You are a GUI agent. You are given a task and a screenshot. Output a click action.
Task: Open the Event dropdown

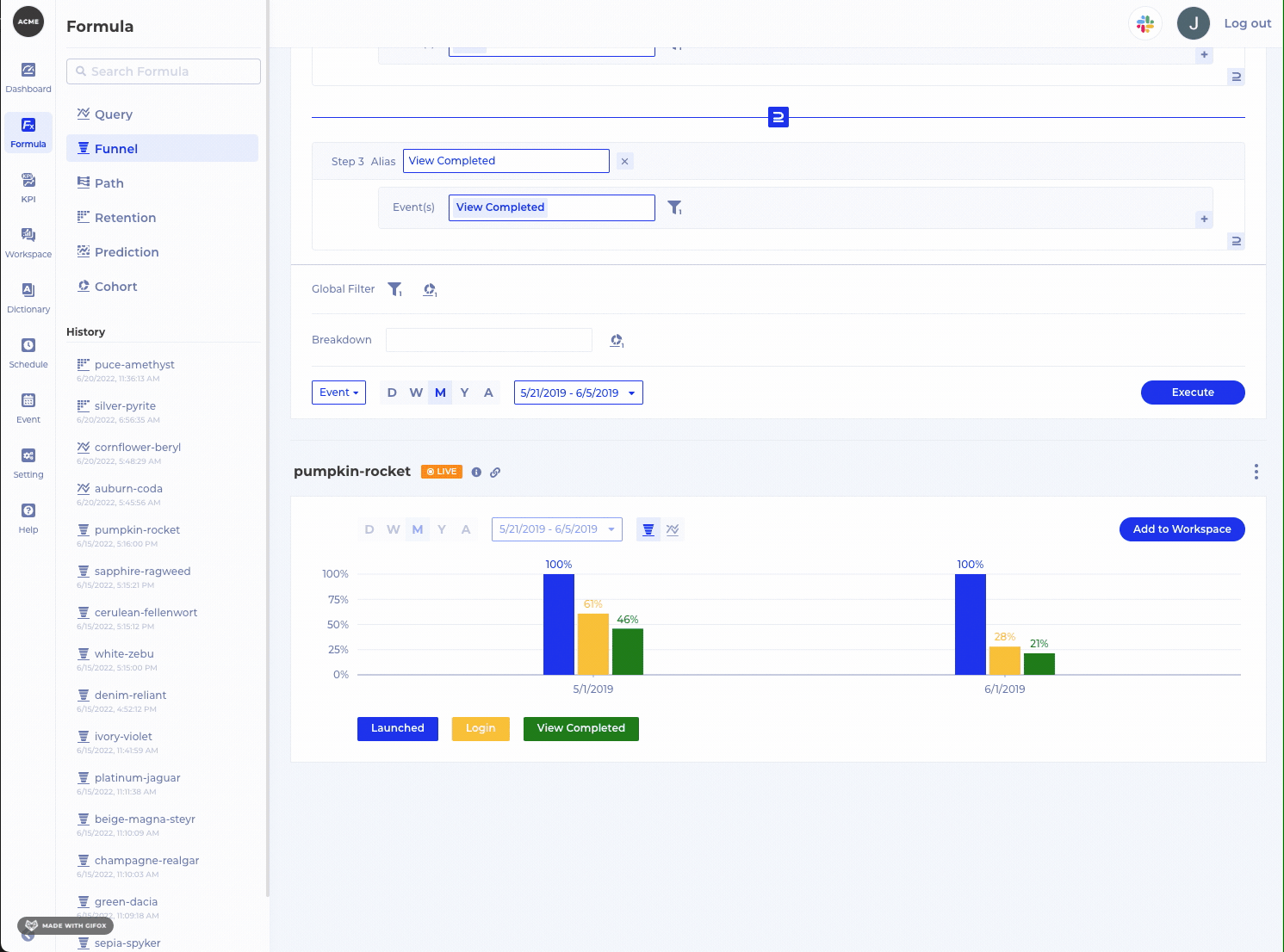tap(338, 393)
